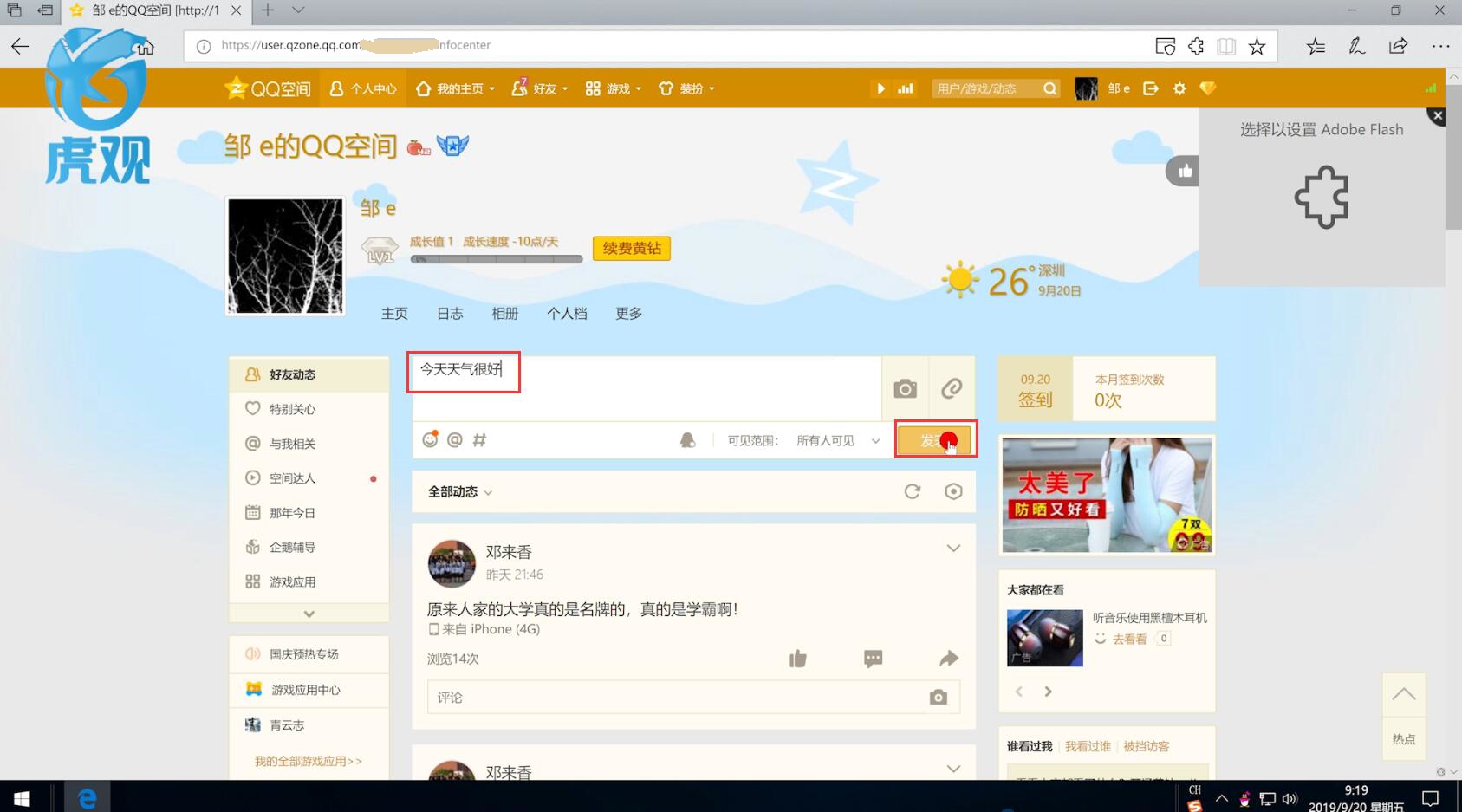This screenshot has height=812, width=1462.
Task: Click the bell icon in the post toolbar
Action: click(688, 440)
